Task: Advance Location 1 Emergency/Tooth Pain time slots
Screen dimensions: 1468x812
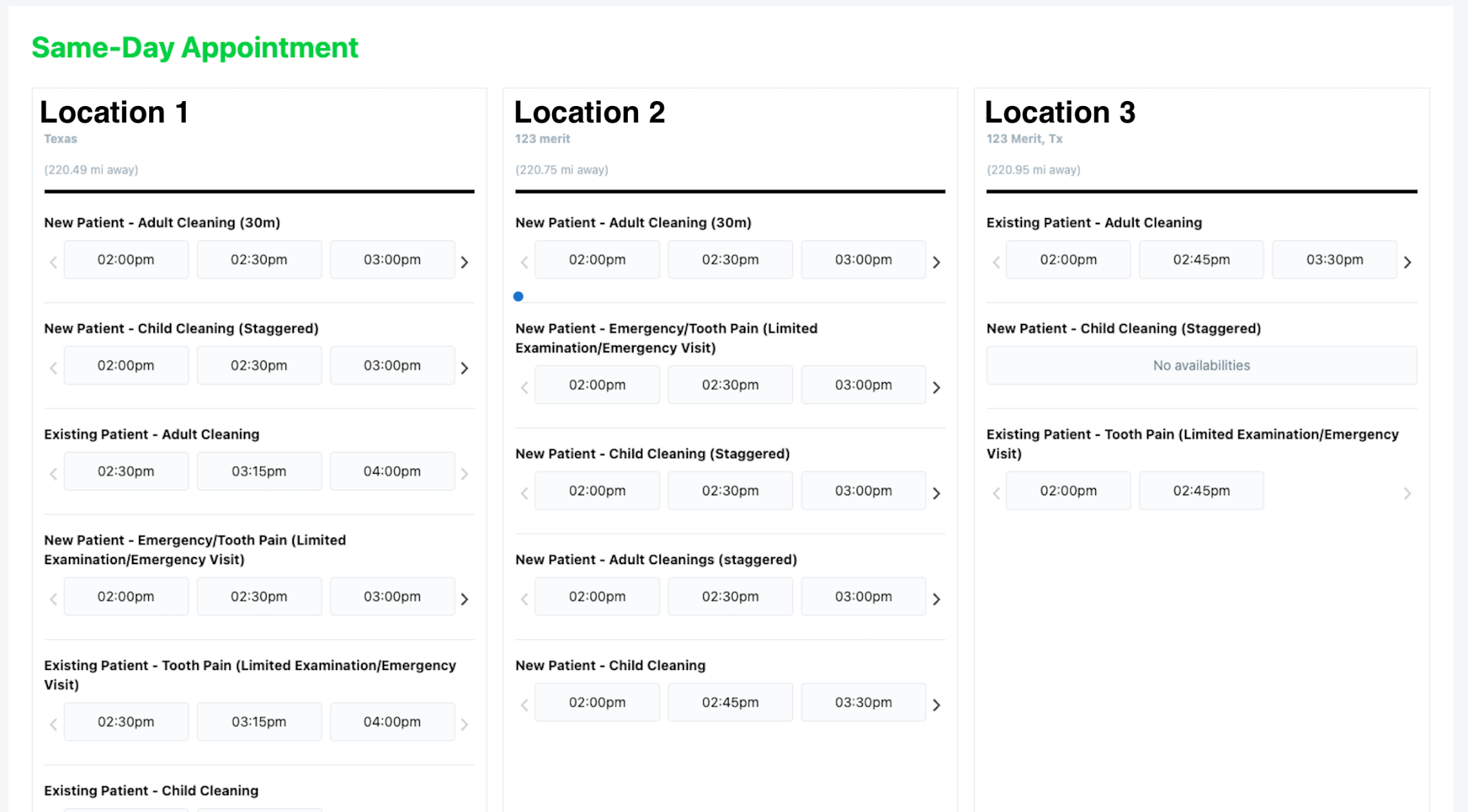Action: tap(464, 598)
